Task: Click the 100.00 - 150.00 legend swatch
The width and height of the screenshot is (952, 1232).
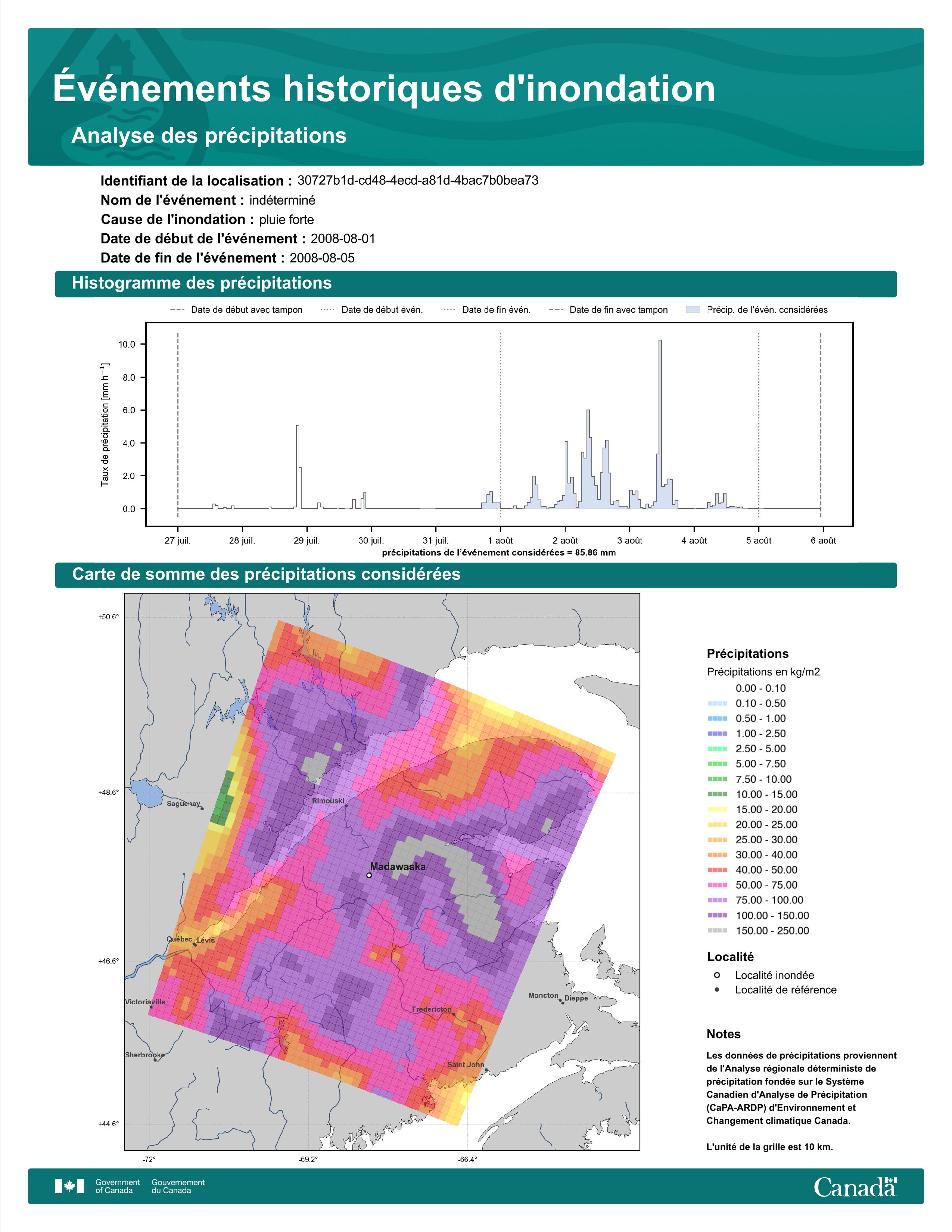Action: [x=717, y=915]
